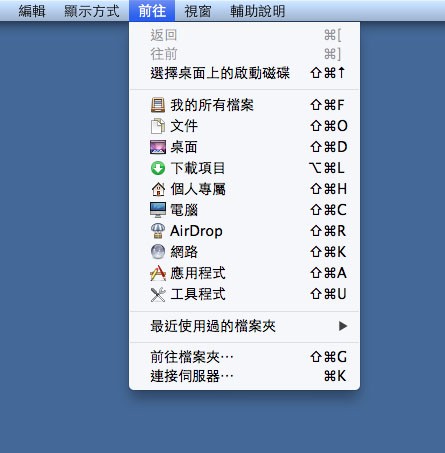This screenshot has height=453, width=445.
Task: Open the 個人專屬 Home house icon
Action: pos(158,189)
